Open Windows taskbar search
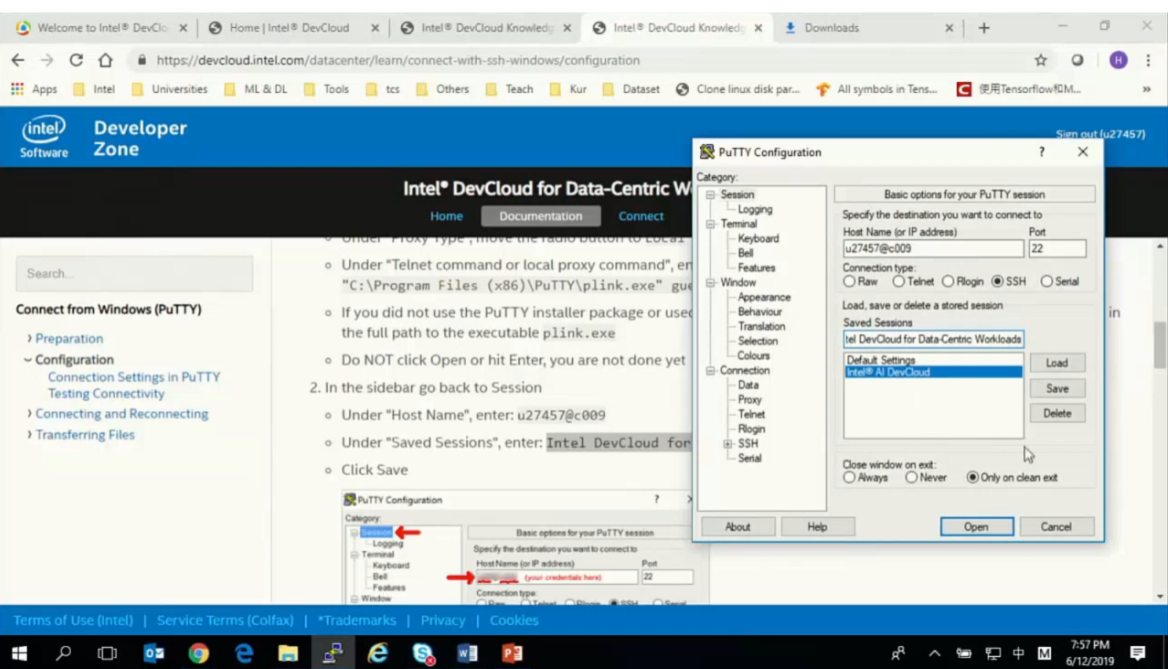This screenshot has width=1168, height=669. click(x=63, y=653)
